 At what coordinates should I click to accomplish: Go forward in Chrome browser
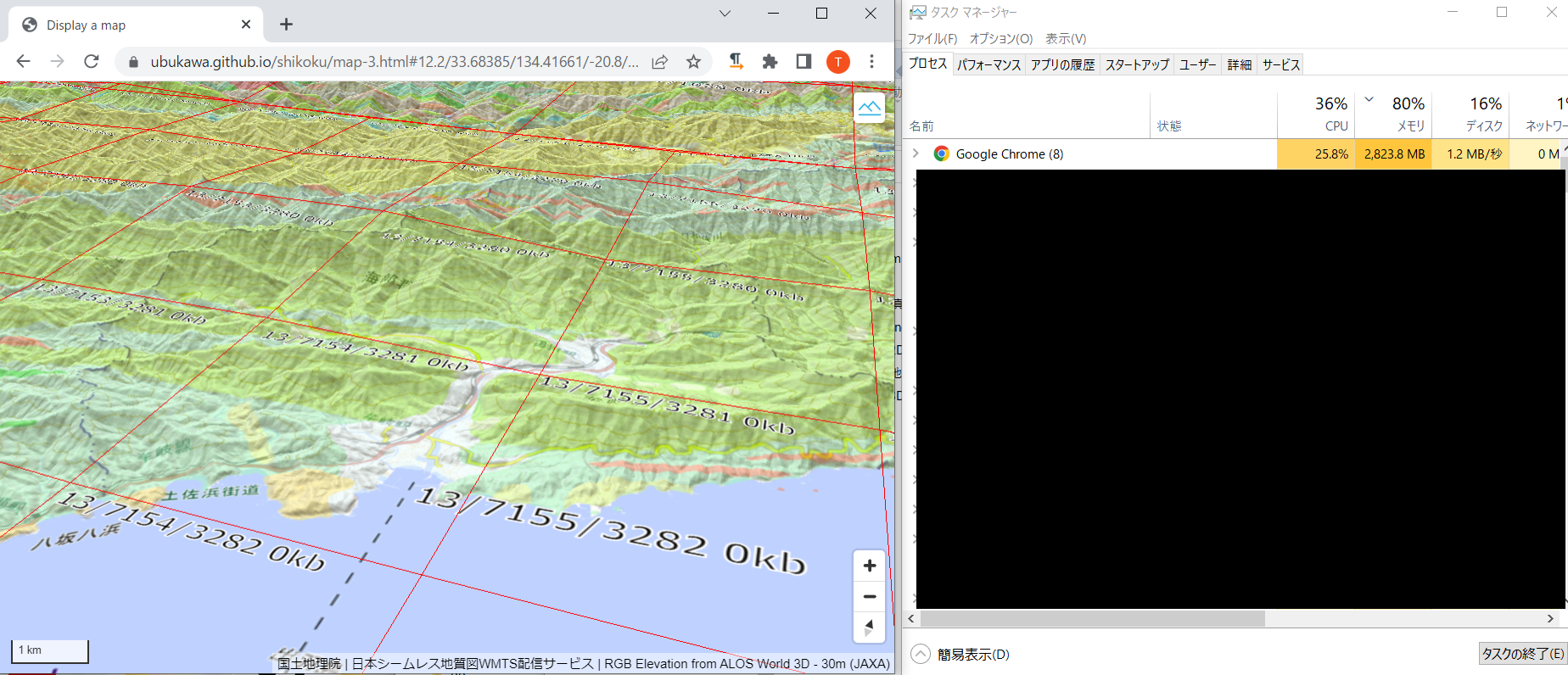point(57,61)
